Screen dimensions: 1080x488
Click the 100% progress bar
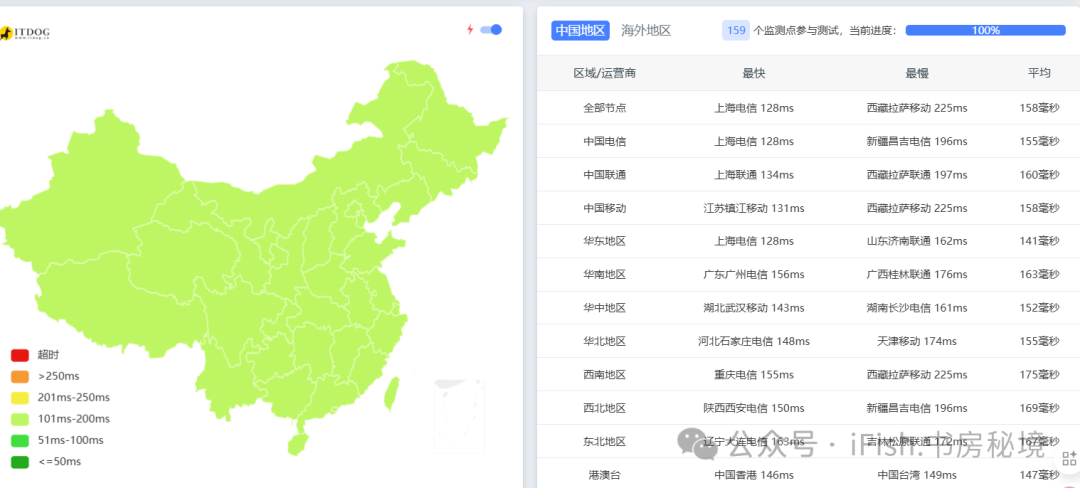[985, 30]
